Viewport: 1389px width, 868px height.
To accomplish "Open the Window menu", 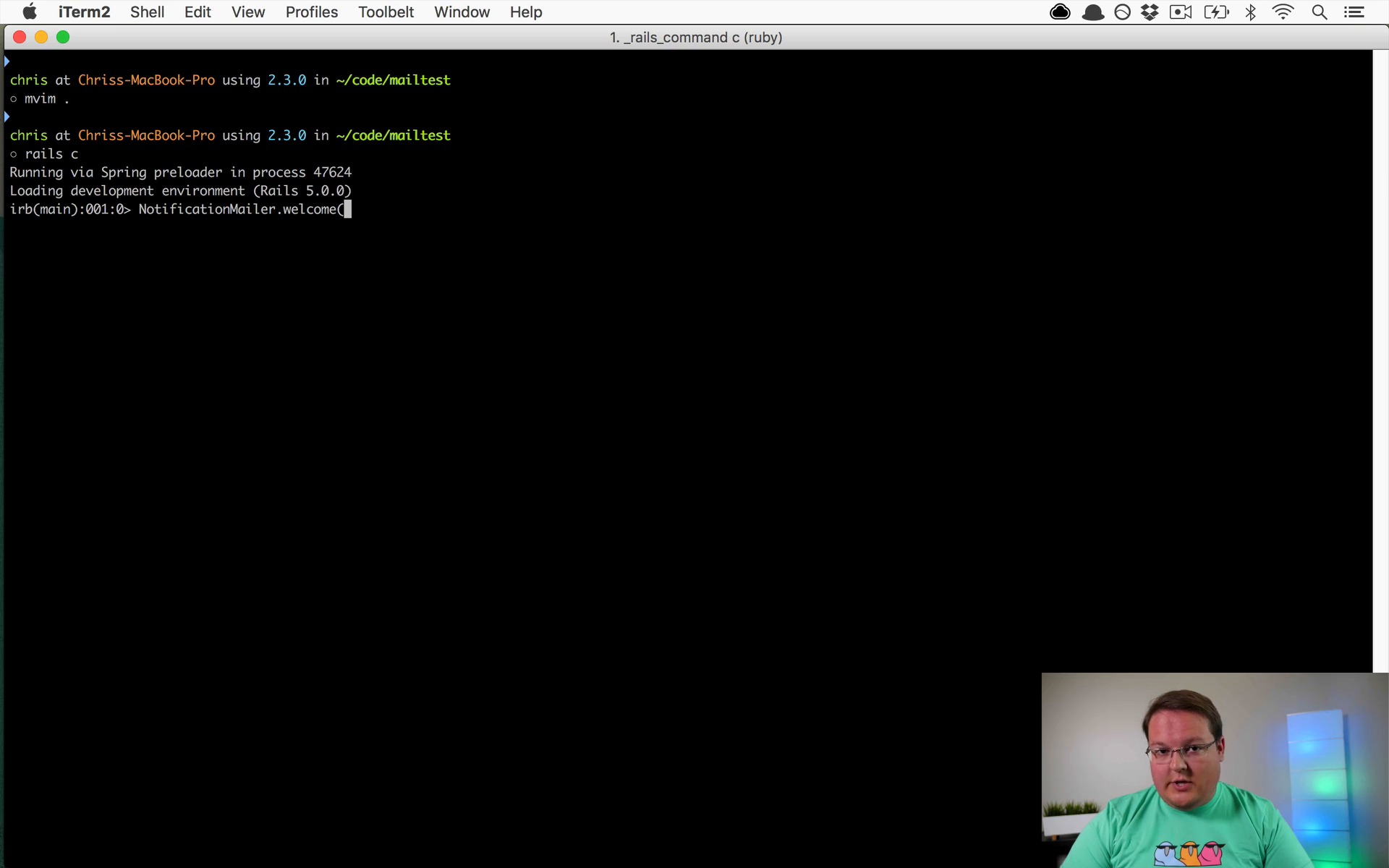I will coord(462,12).
